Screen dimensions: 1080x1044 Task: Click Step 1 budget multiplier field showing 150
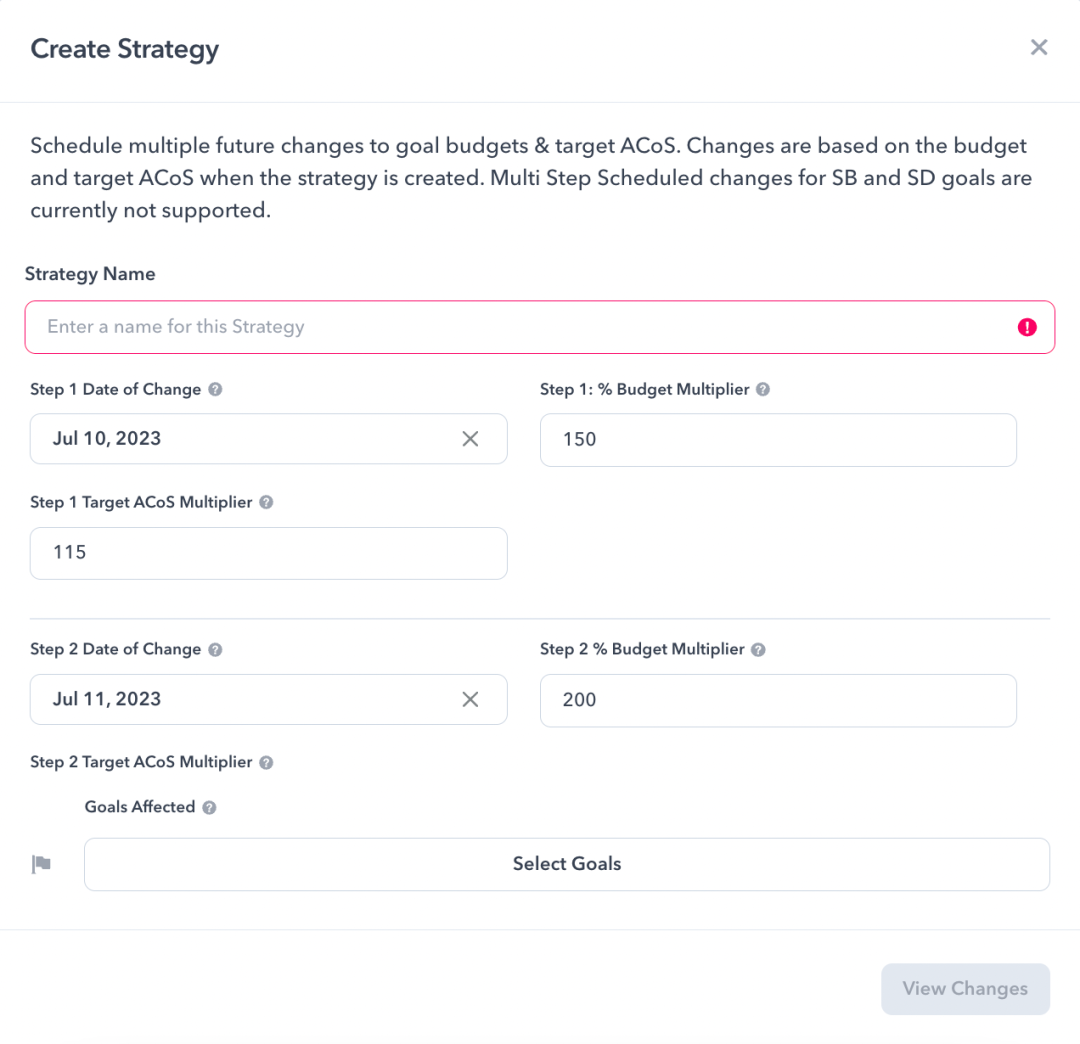[x=778, y=440]
